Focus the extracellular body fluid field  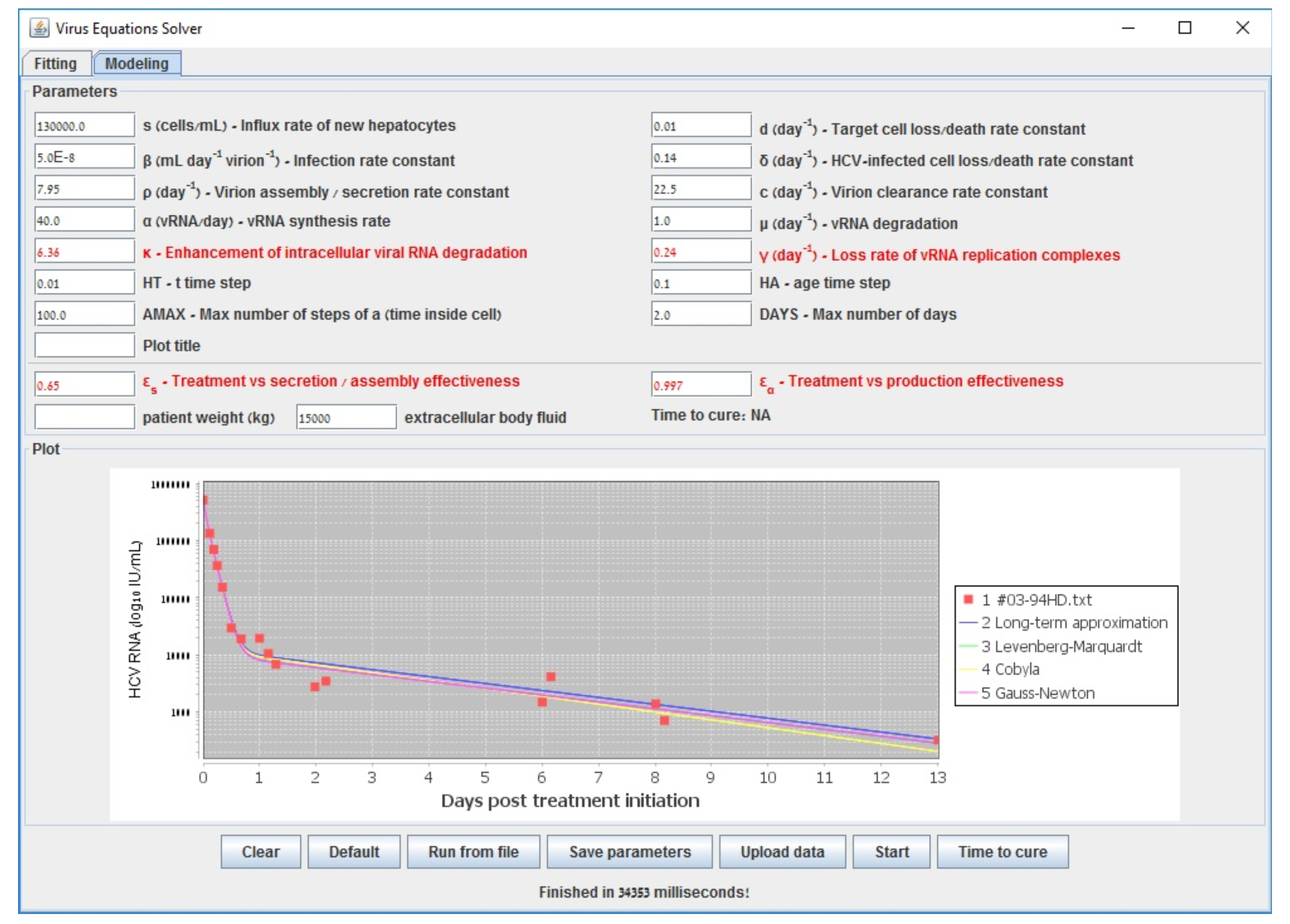346,417
